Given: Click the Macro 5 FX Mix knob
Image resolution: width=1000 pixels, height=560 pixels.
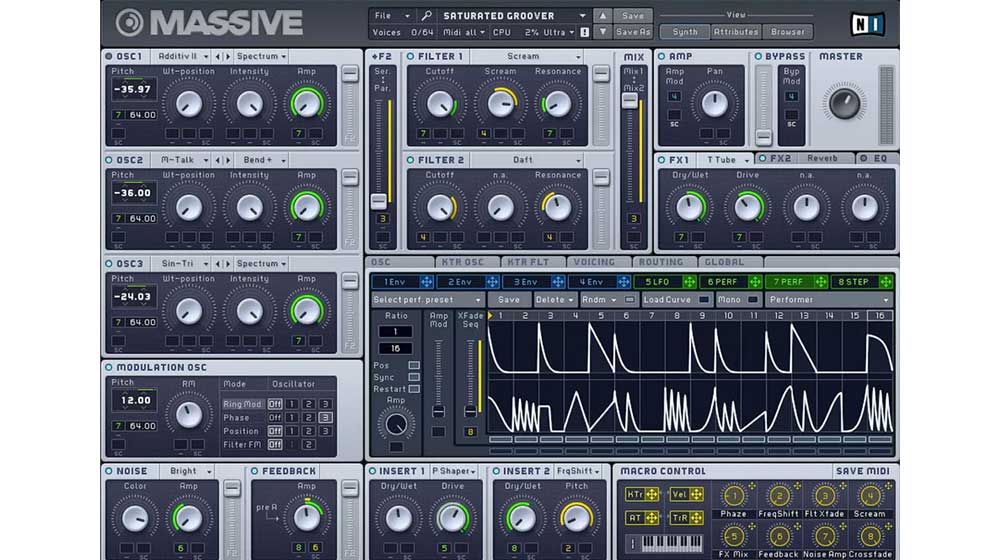Looking at the screenshot, I should [733, 536].
